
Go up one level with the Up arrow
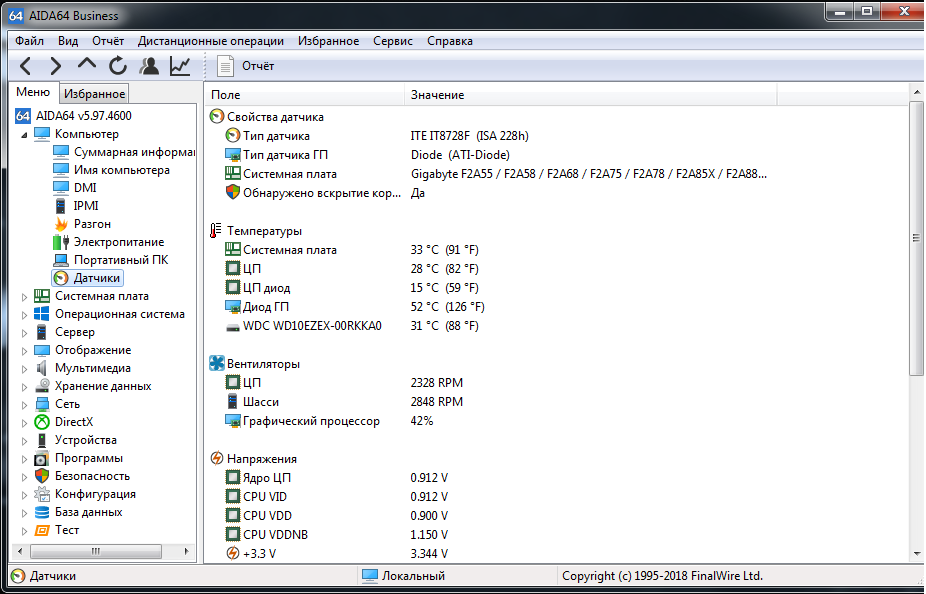click(x=87, y=64)
